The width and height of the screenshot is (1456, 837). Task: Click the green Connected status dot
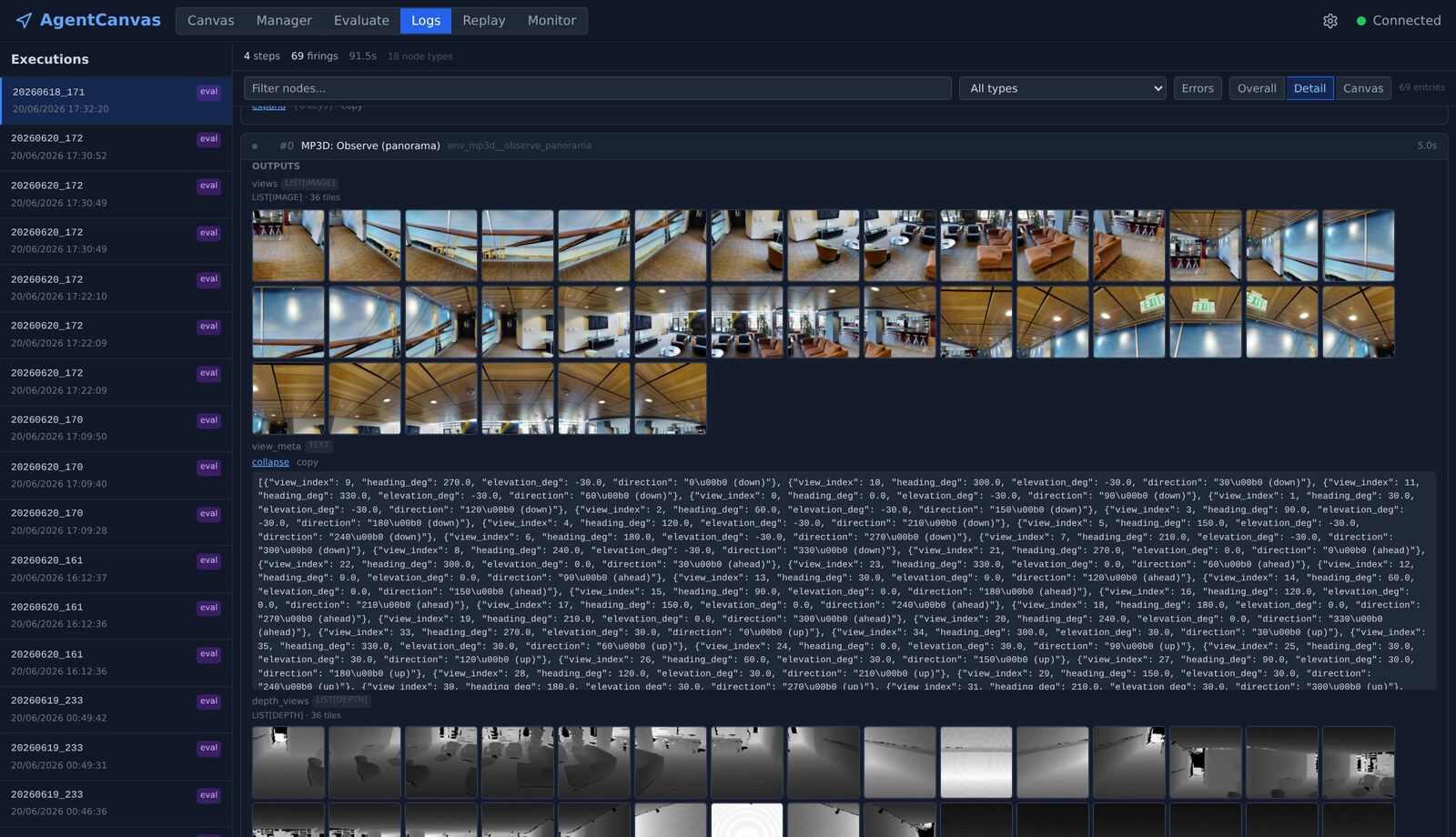[1361, 21]
